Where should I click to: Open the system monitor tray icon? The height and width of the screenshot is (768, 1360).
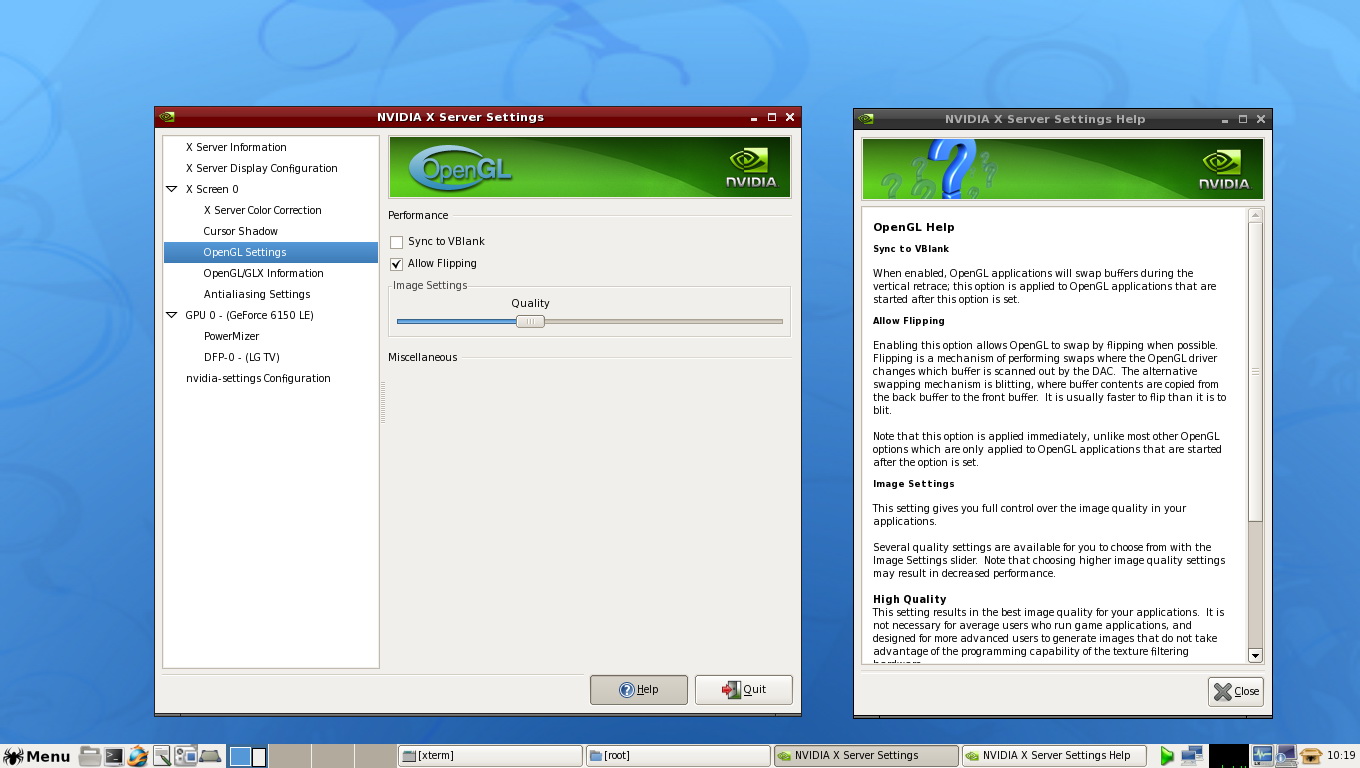(1263, 756)
